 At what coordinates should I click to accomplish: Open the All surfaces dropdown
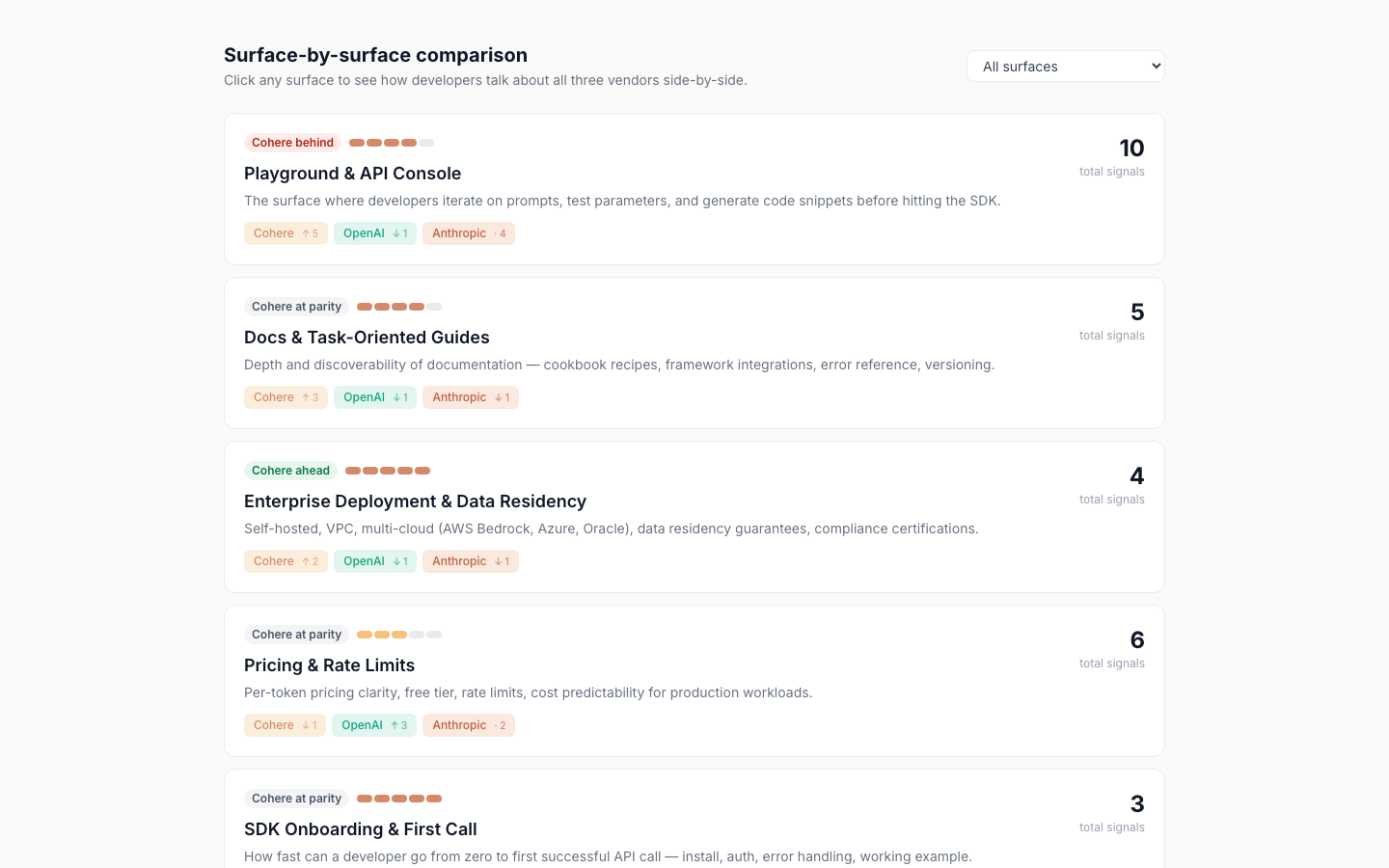click(x=1065, y=67)
